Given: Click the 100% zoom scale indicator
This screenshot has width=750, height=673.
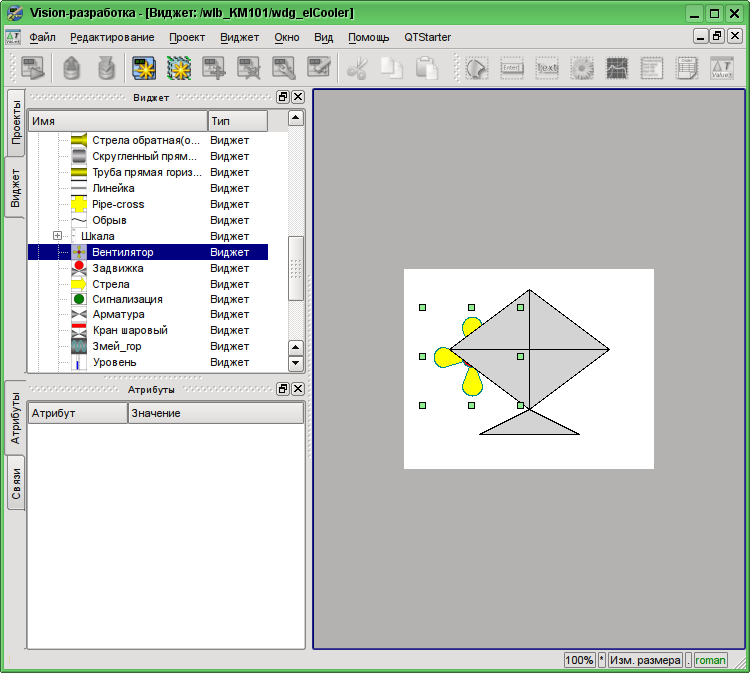Looking at the screenshot, I should point(579,660).
